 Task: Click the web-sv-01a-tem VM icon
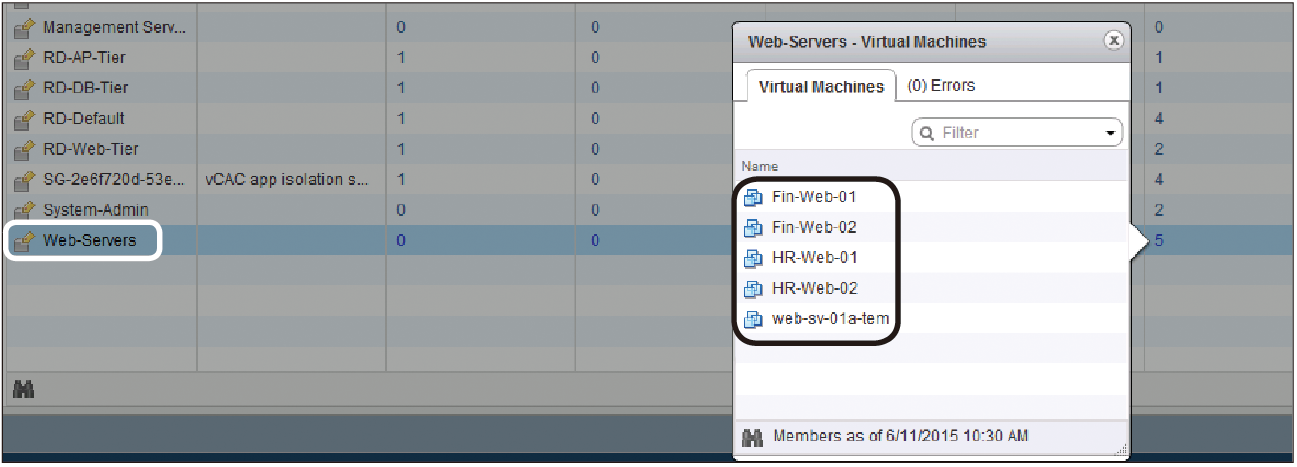click(755, 320)
